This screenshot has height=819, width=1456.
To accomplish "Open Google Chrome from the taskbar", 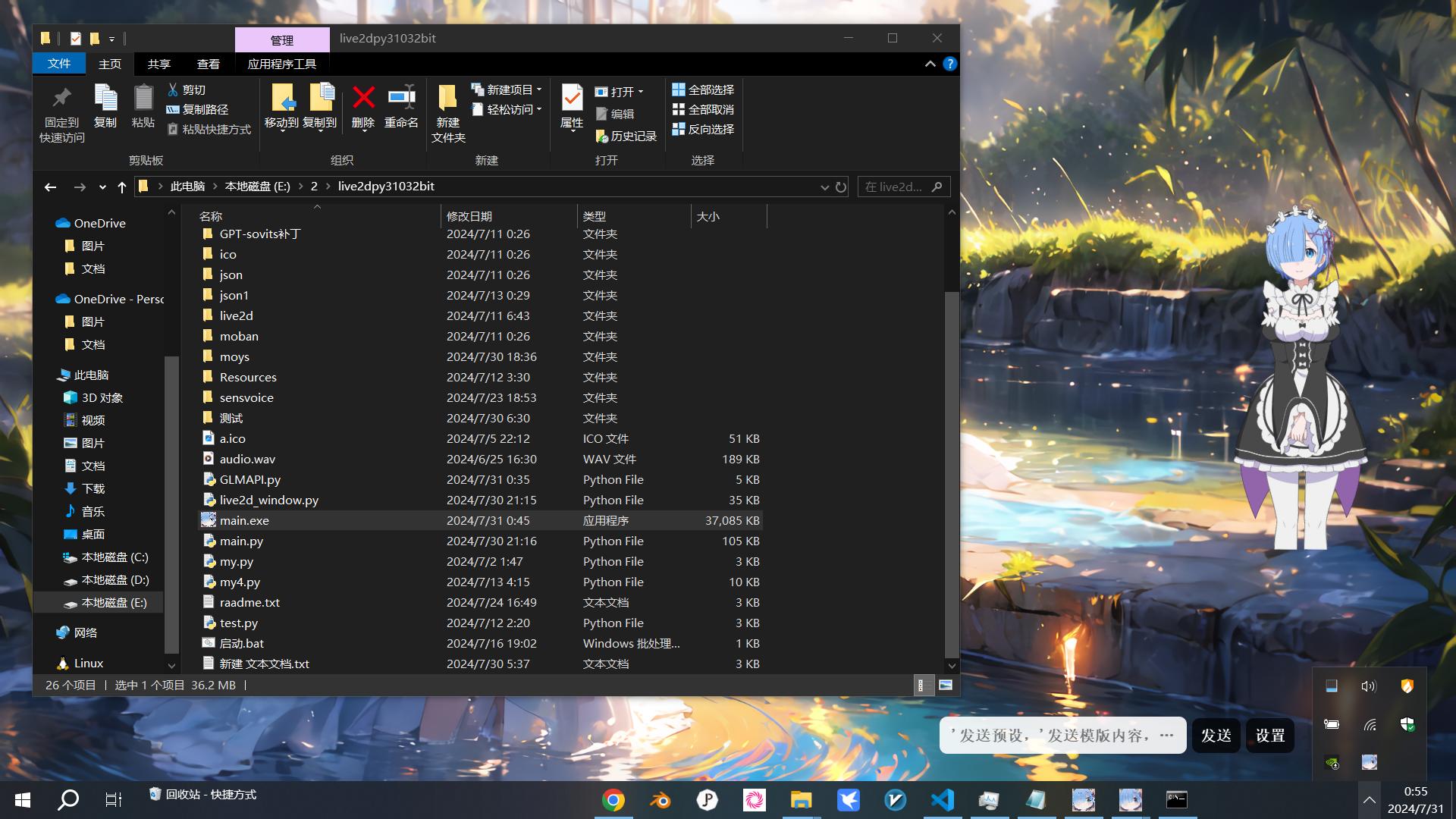I will (x=613, y=800).
